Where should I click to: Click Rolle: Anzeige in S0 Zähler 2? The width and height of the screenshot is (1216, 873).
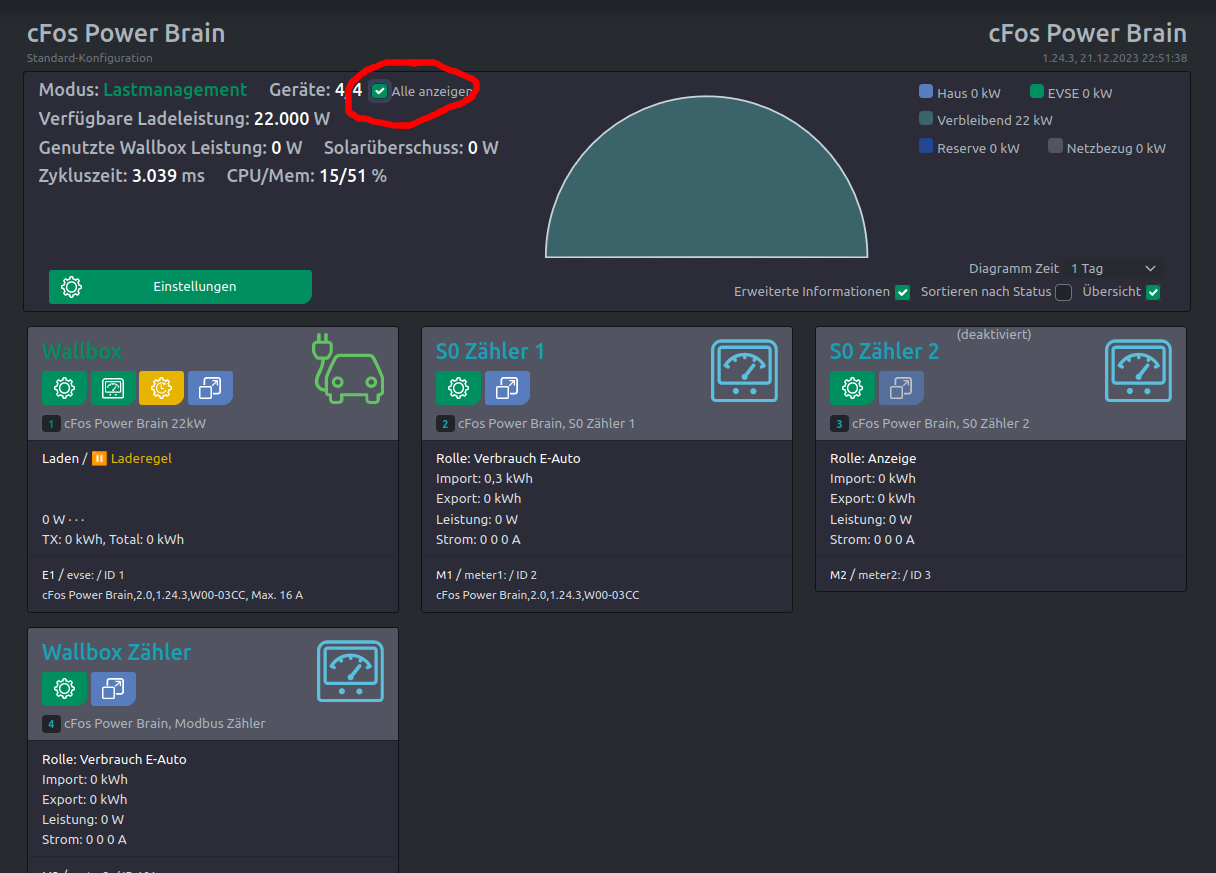pyautogui.click(x=873, y=459)
